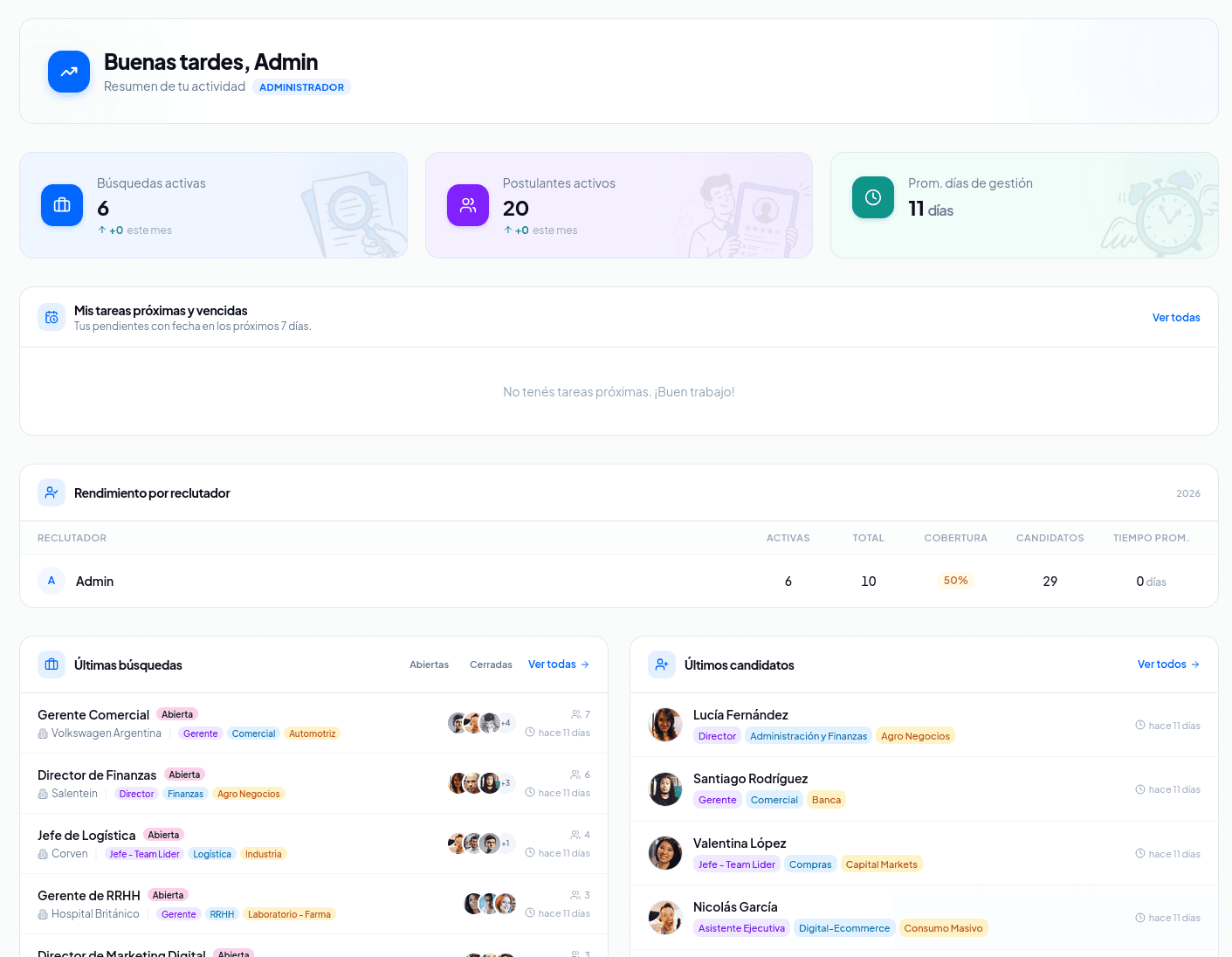The width and height of the screenshot is (1232, 957).
Task: Click the Admin avatar letter A in recruiter table
Action: (x=52, y=581)
